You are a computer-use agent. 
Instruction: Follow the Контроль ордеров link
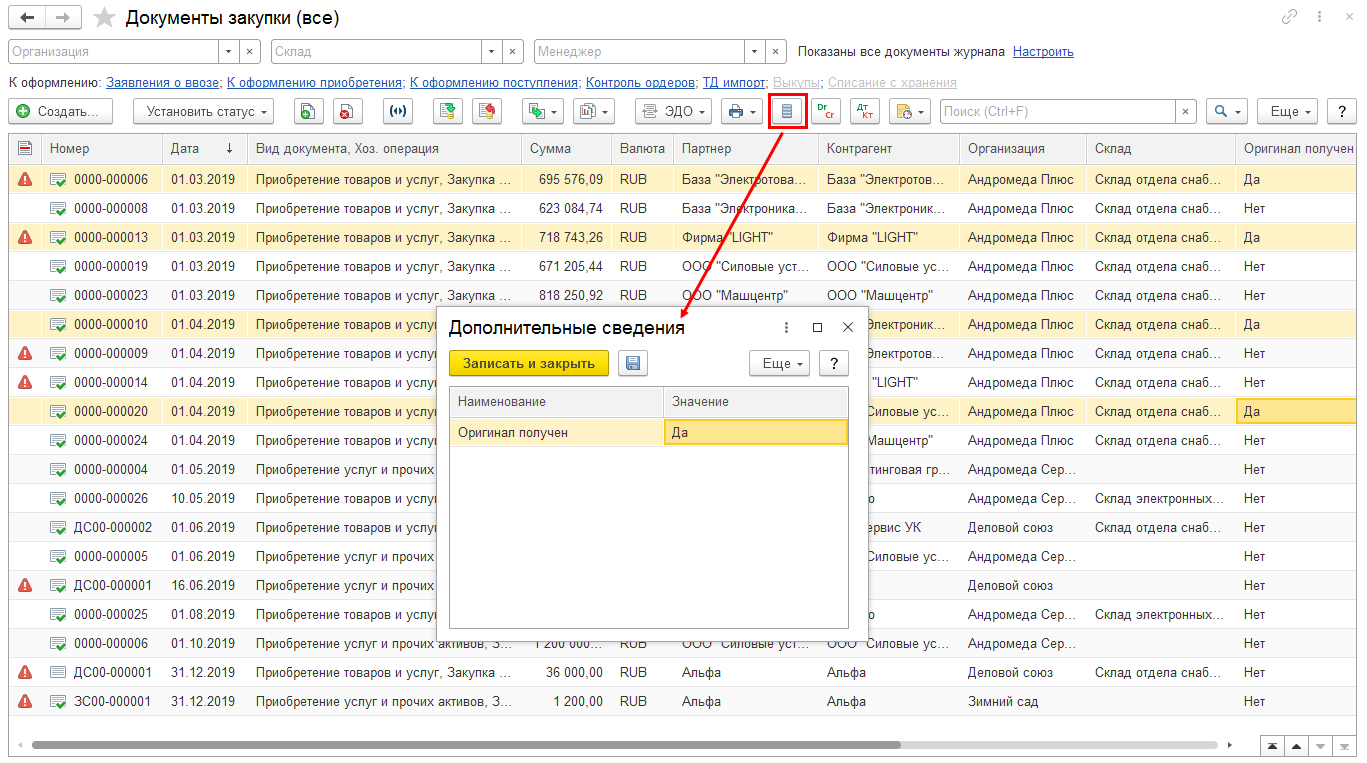(639, 82)
